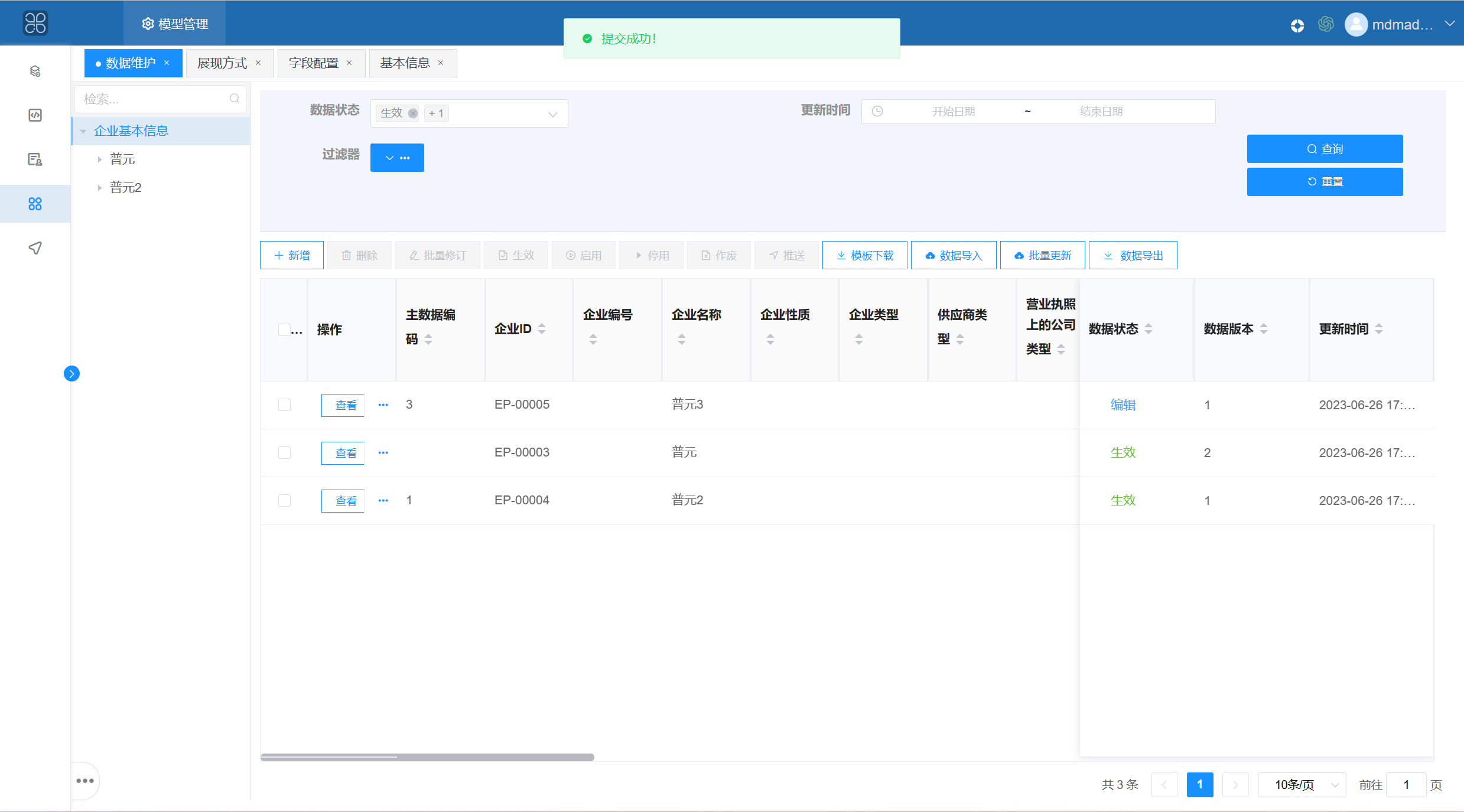This screenshot has height=812, width=1464.
Task: Open more actions ellipsis for EP-00003 row
Action: tap(383, 452)
